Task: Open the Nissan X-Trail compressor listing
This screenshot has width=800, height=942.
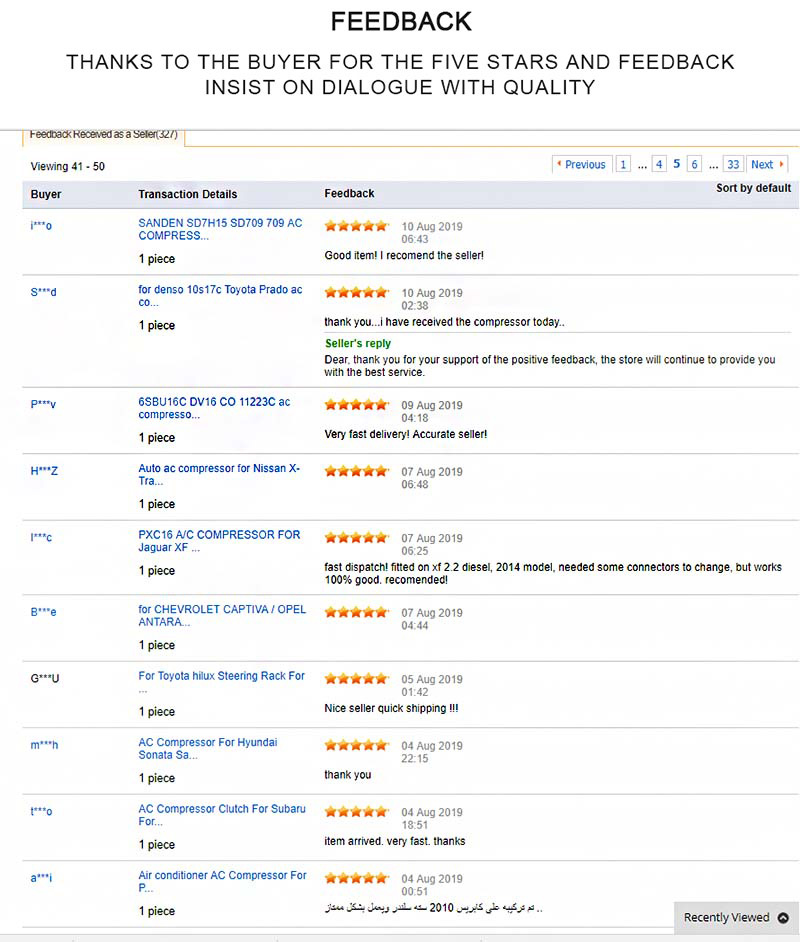Action: pyautogui.click(x=219, y=475)
